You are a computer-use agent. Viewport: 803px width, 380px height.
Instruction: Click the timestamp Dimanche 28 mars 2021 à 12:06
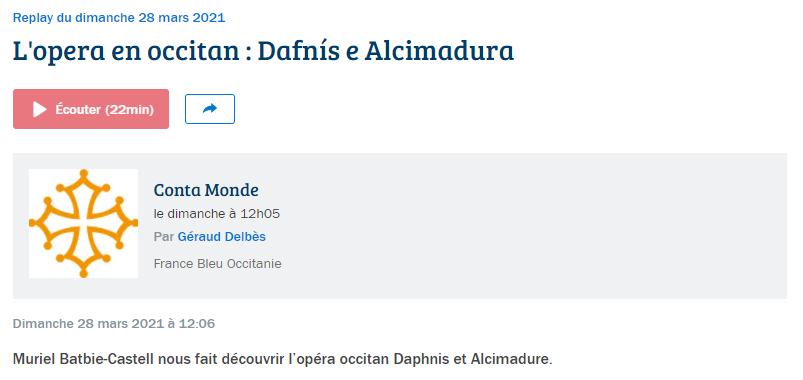[114, 324]
